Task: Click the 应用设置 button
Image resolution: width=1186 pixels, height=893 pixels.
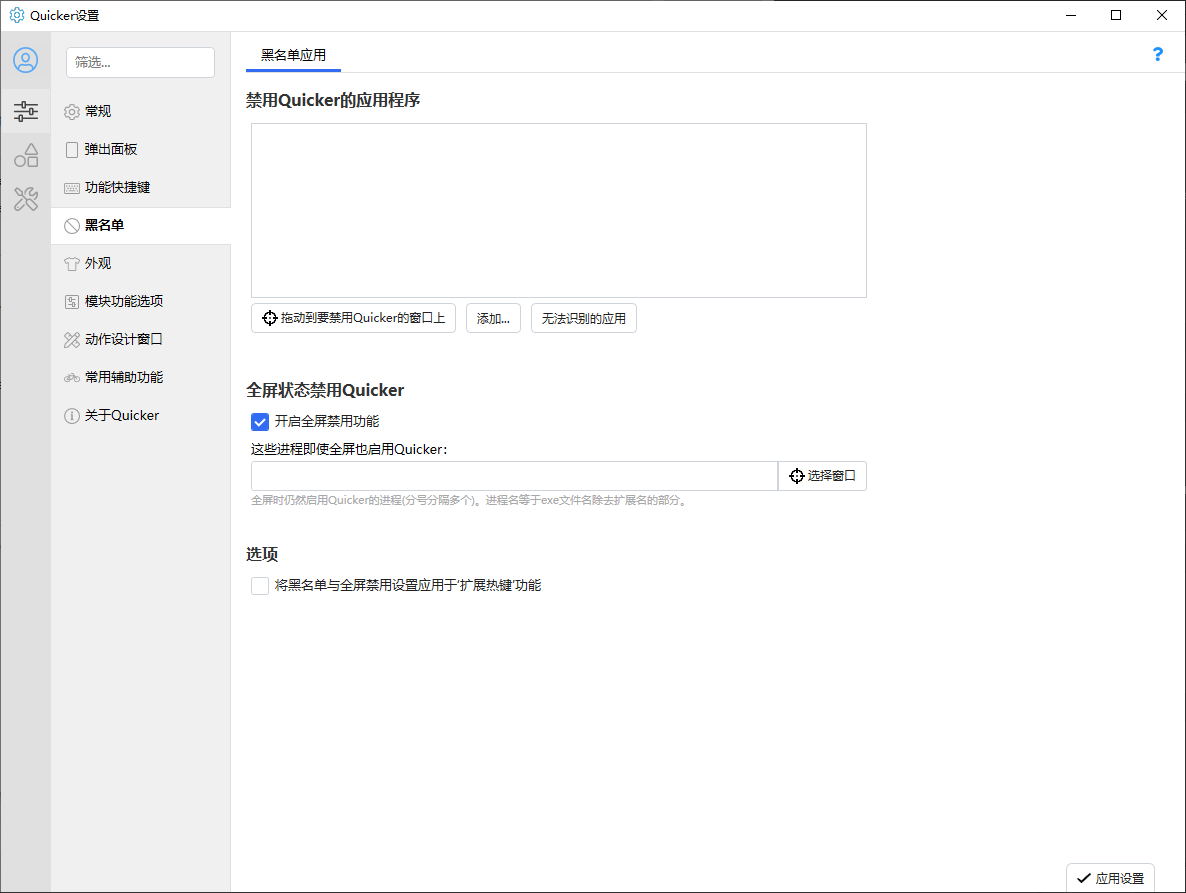Action: (x=1110, y=878)
